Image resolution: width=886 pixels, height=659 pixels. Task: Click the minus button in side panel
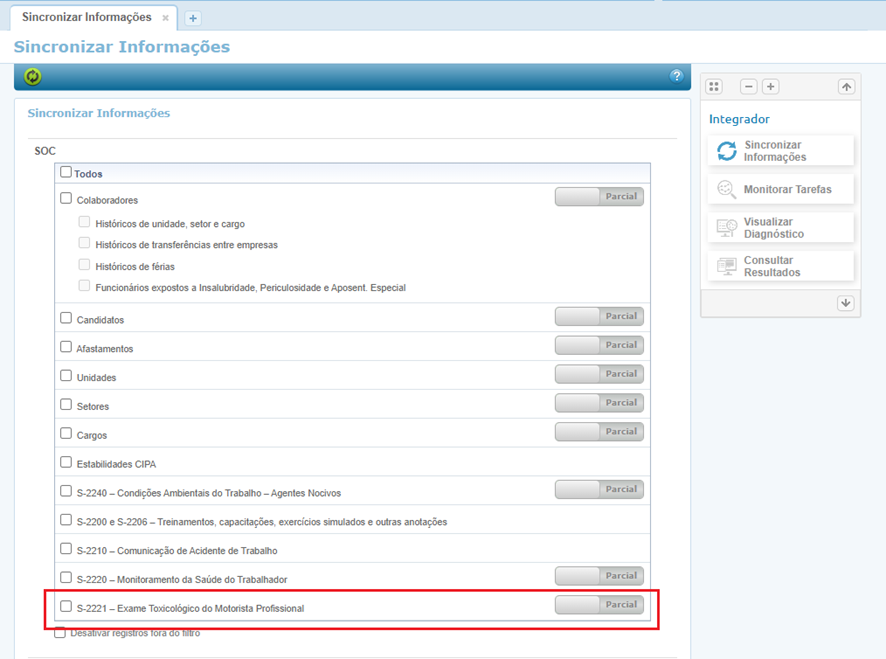pos(748,87)
